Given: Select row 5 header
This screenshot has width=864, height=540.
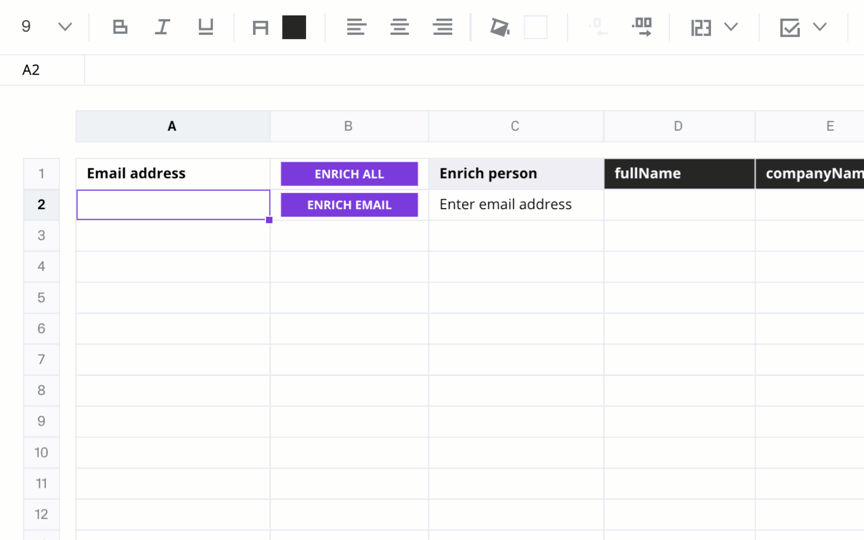Looking at the screenshot, I should tap(41, 298).
